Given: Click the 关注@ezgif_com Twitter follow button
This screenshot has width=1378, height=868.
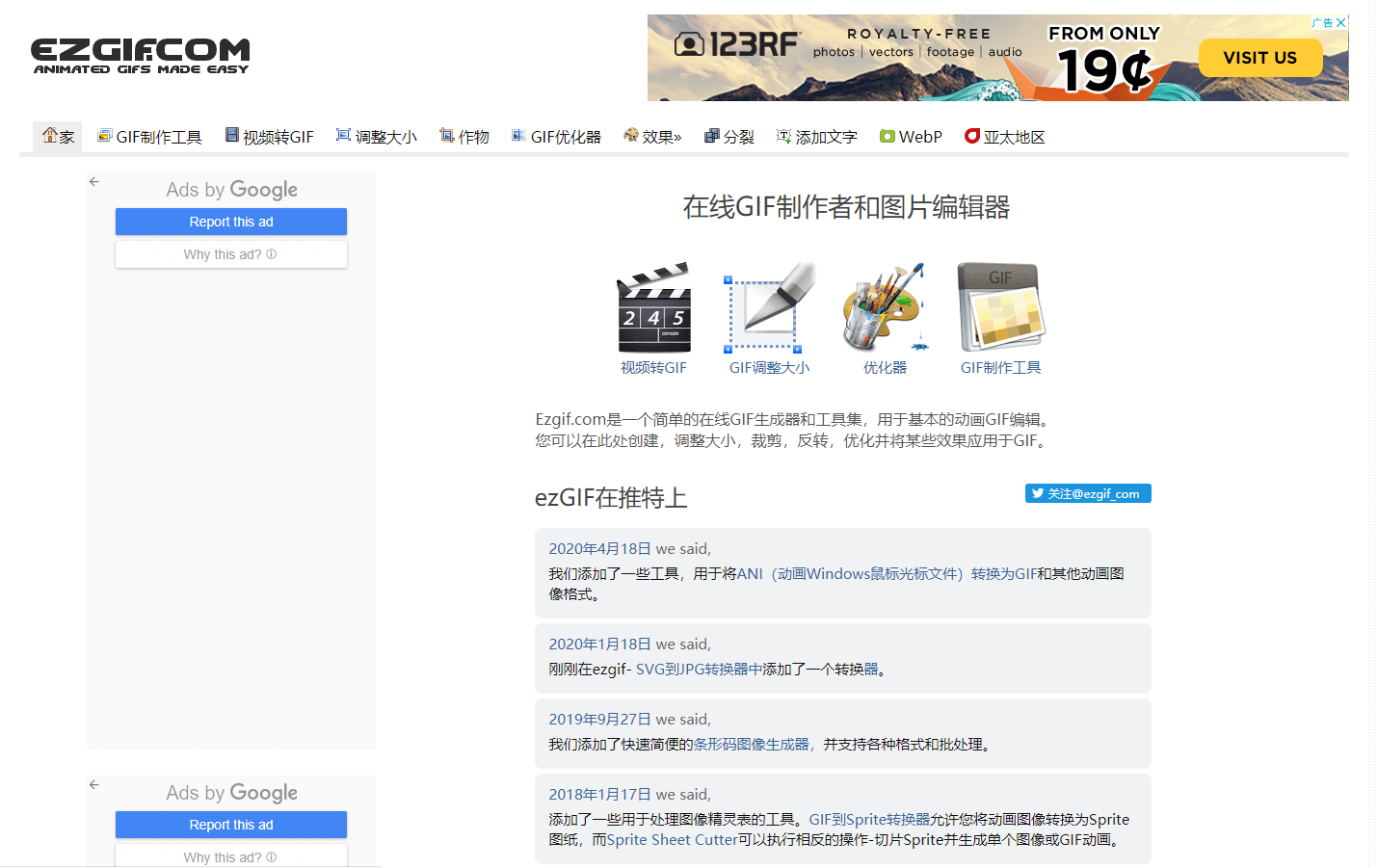Looking at the screenshot, I should point(1087,493).
